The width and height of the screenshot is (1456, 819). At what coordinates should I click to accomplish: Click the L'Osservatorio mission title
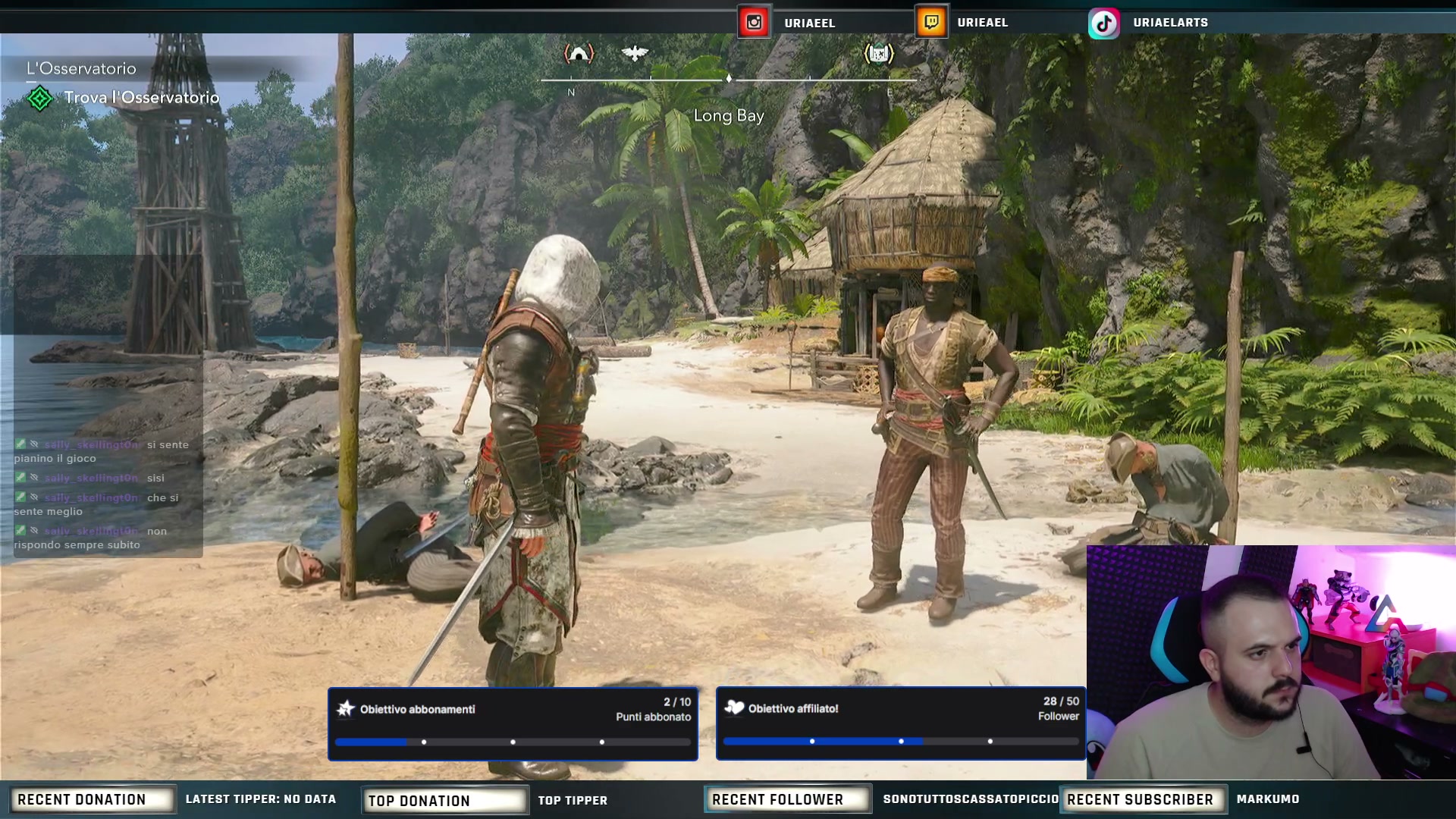tap(81, 68)
